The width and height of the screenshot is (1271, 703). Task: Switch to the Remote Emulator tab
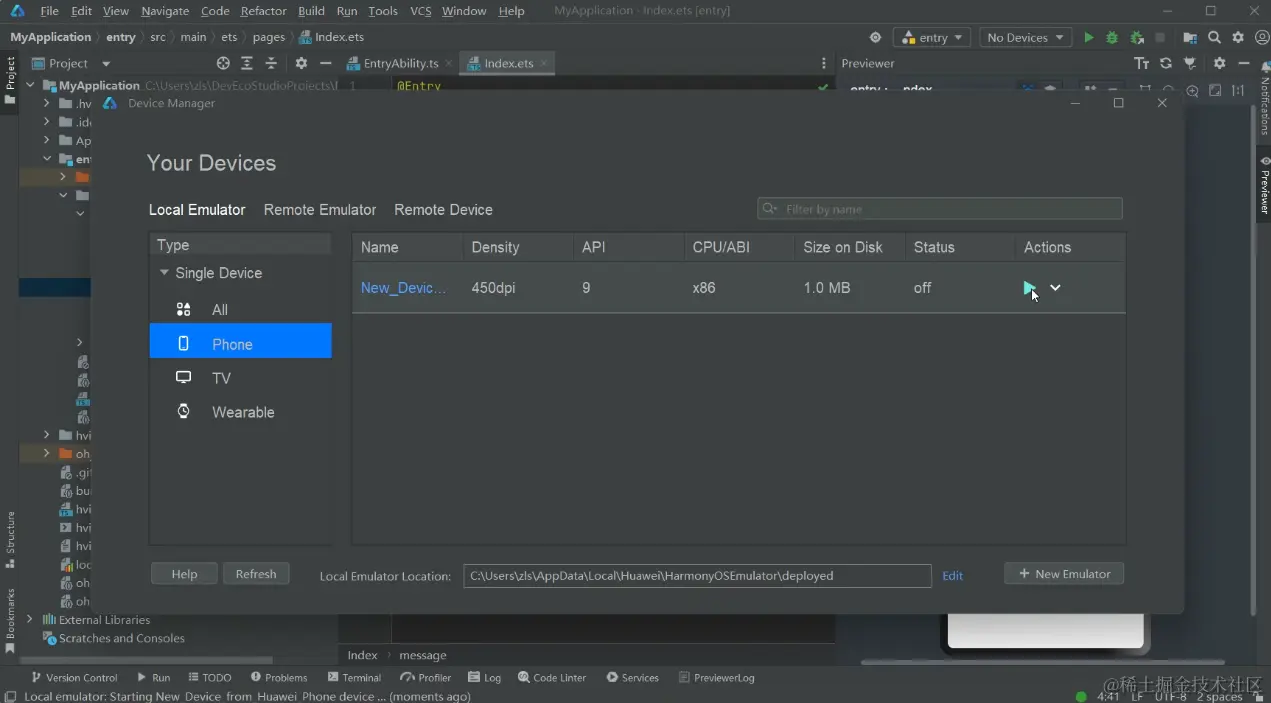tap(320, 210)
